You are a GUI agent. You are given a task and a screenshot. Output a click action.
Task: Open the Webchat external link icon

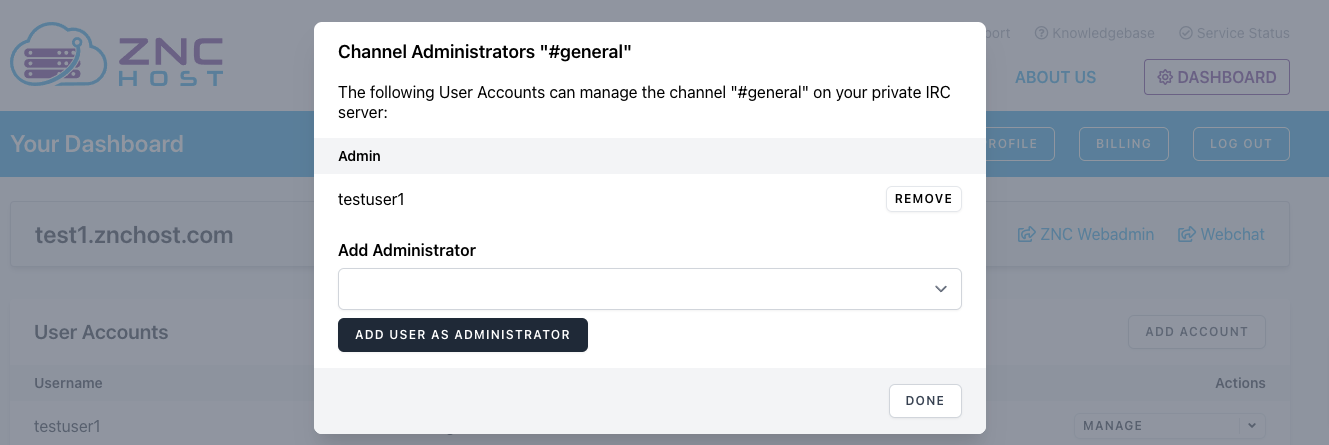click(1187, 235)
